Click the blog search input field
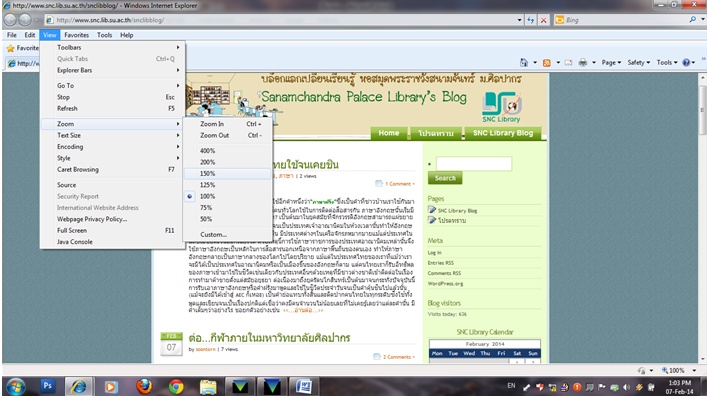Screen dimensions: 707x396 [474, 164]
